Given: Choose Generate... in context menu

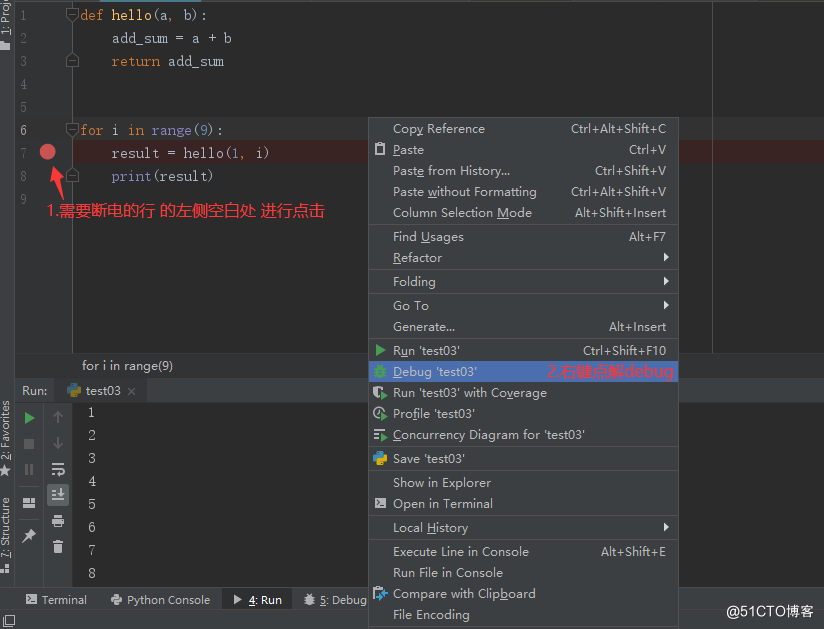Looking at the screenshot, I should tap(523, 327).
